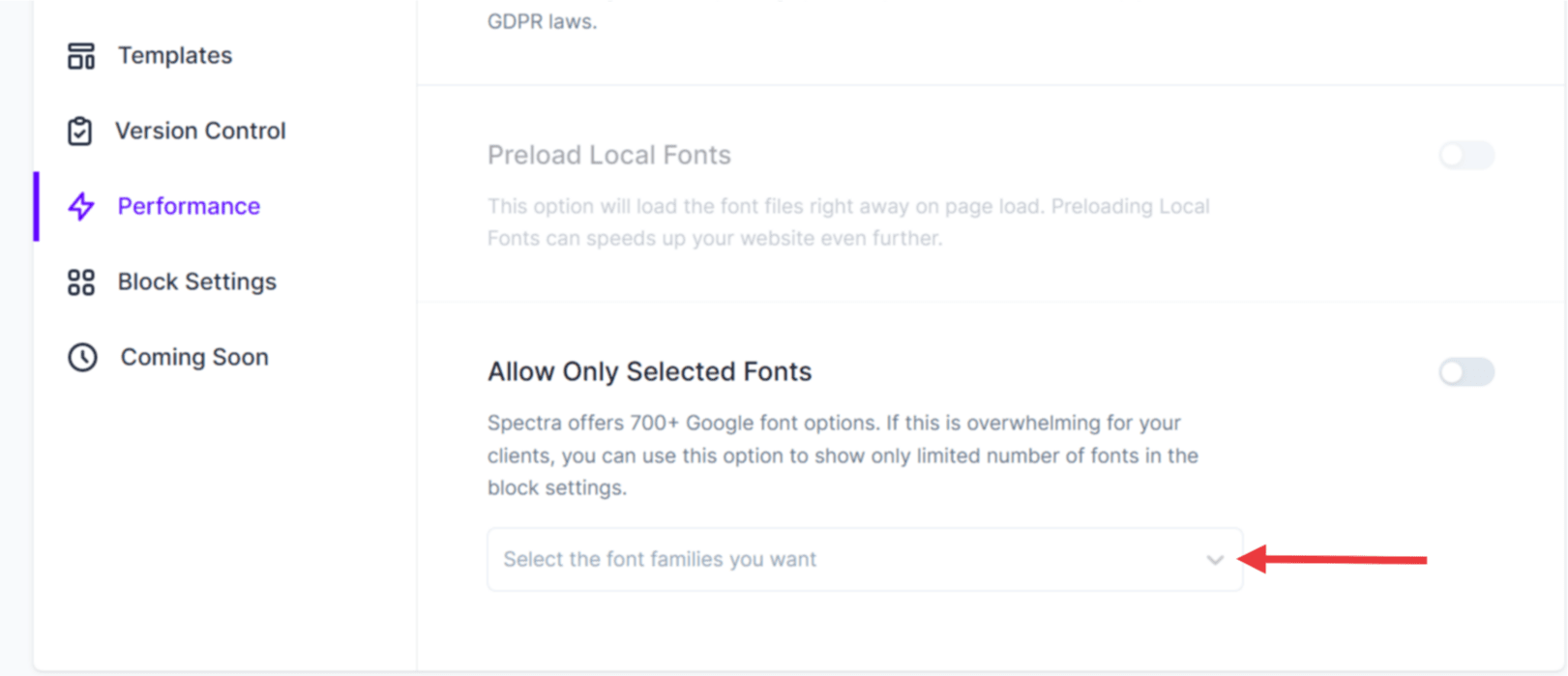Click the Spectra 700+ Google fonts description

[843, 455]
